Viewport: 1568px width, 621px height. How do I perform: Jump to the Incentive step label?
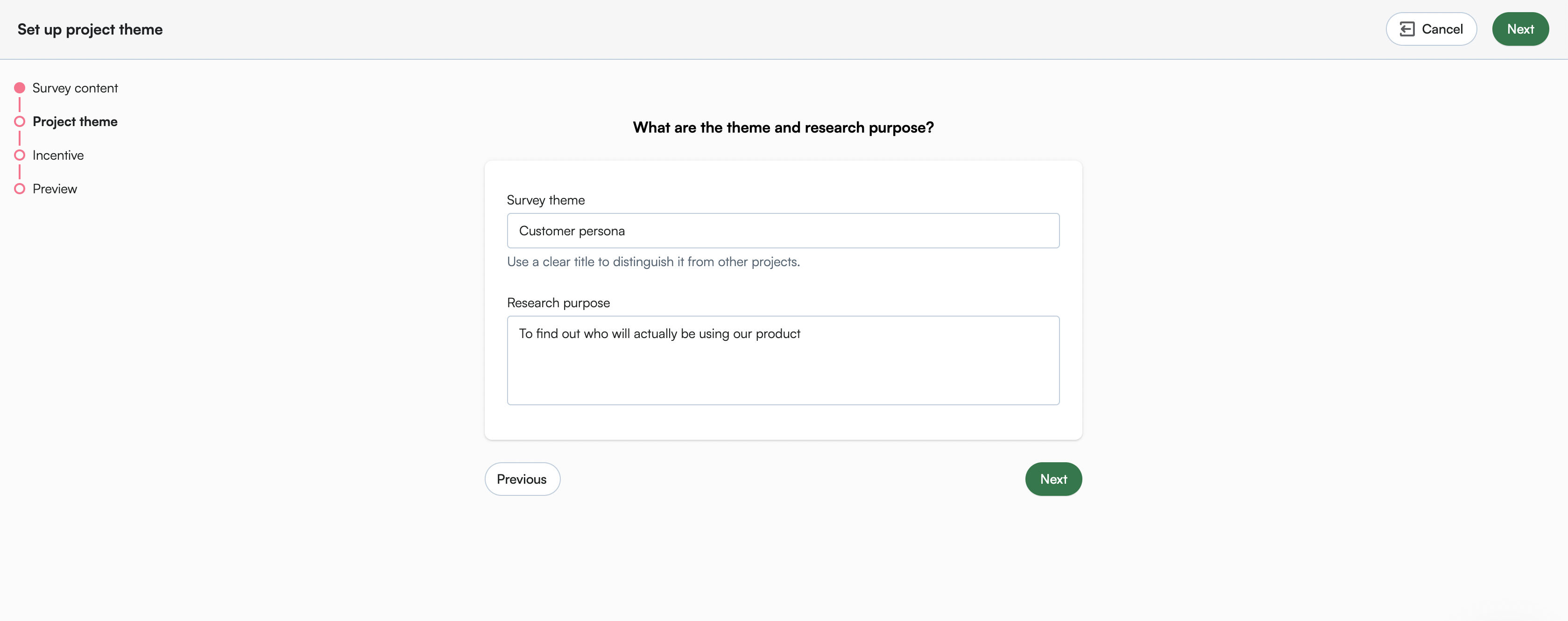pos(58,155)
